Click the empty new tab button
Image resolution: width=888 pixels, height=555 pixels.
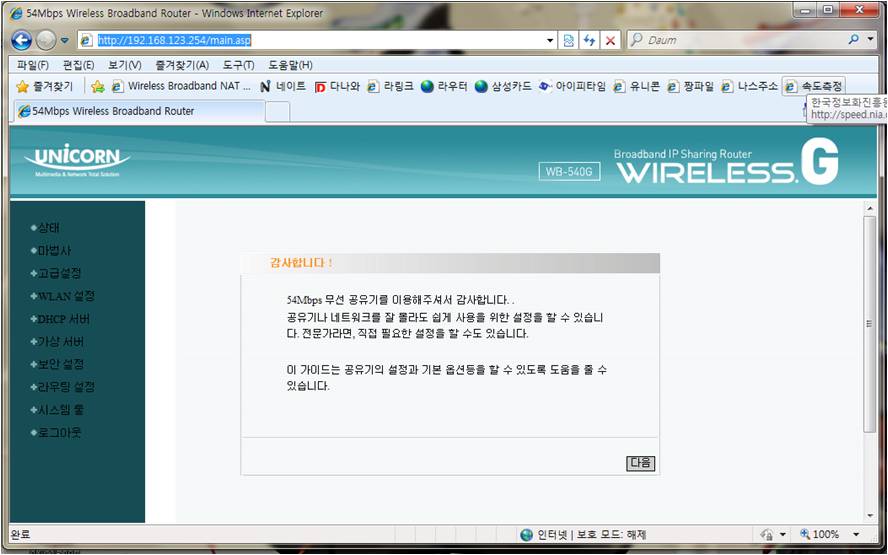tap(278, 112)
